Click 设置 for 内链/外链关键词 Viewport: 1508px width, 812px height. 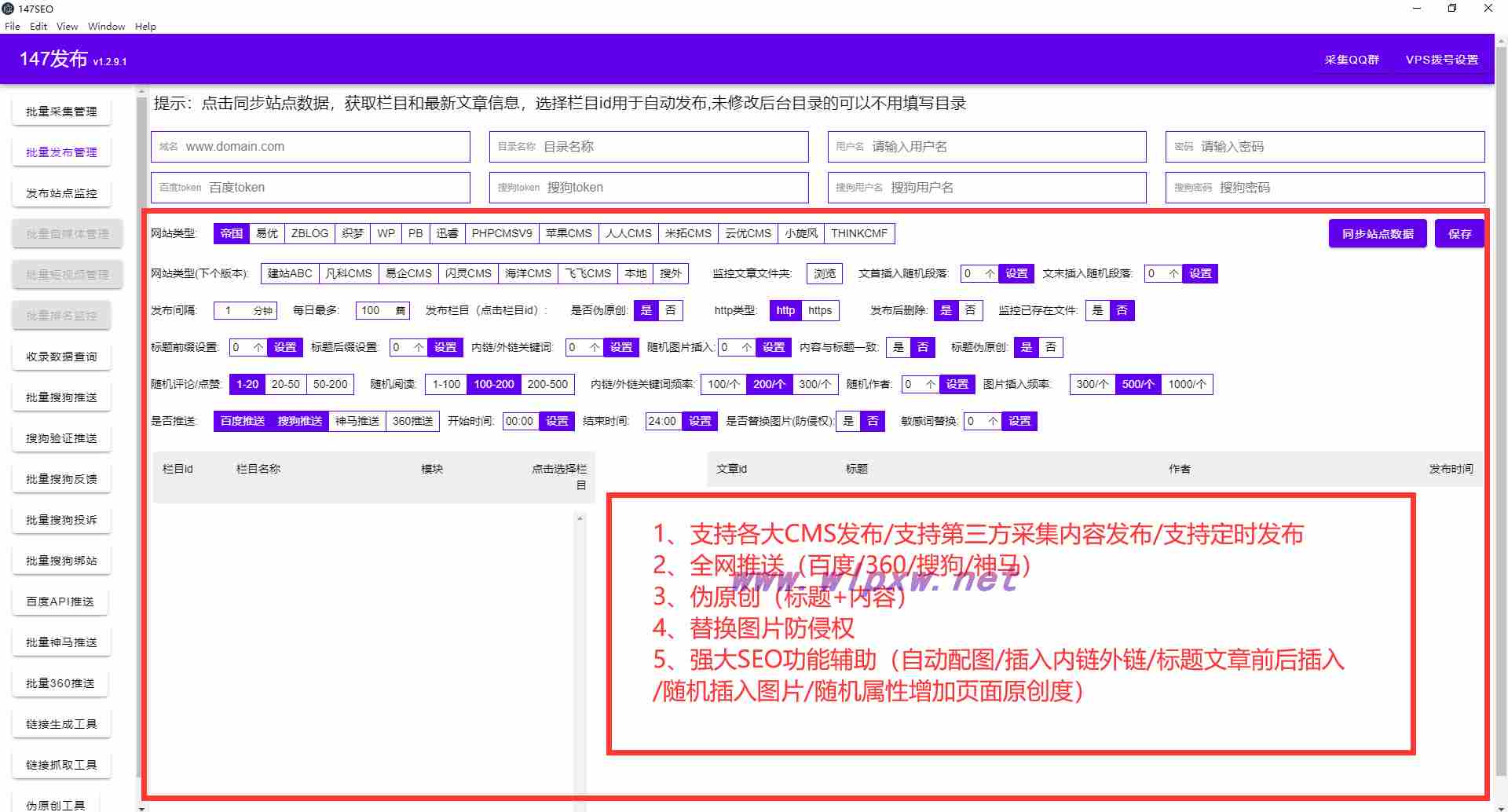click(x=621, y=347)
